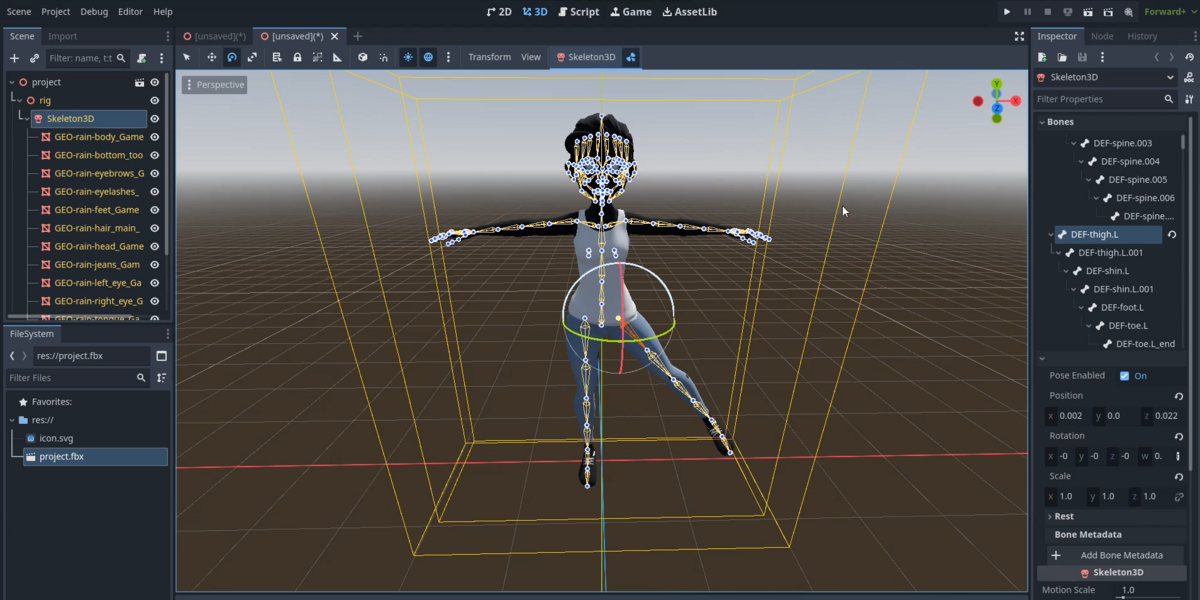Attach a script with scroll icon
Image resolution: width=1200 pixels, height=600 pixels.
142,58
